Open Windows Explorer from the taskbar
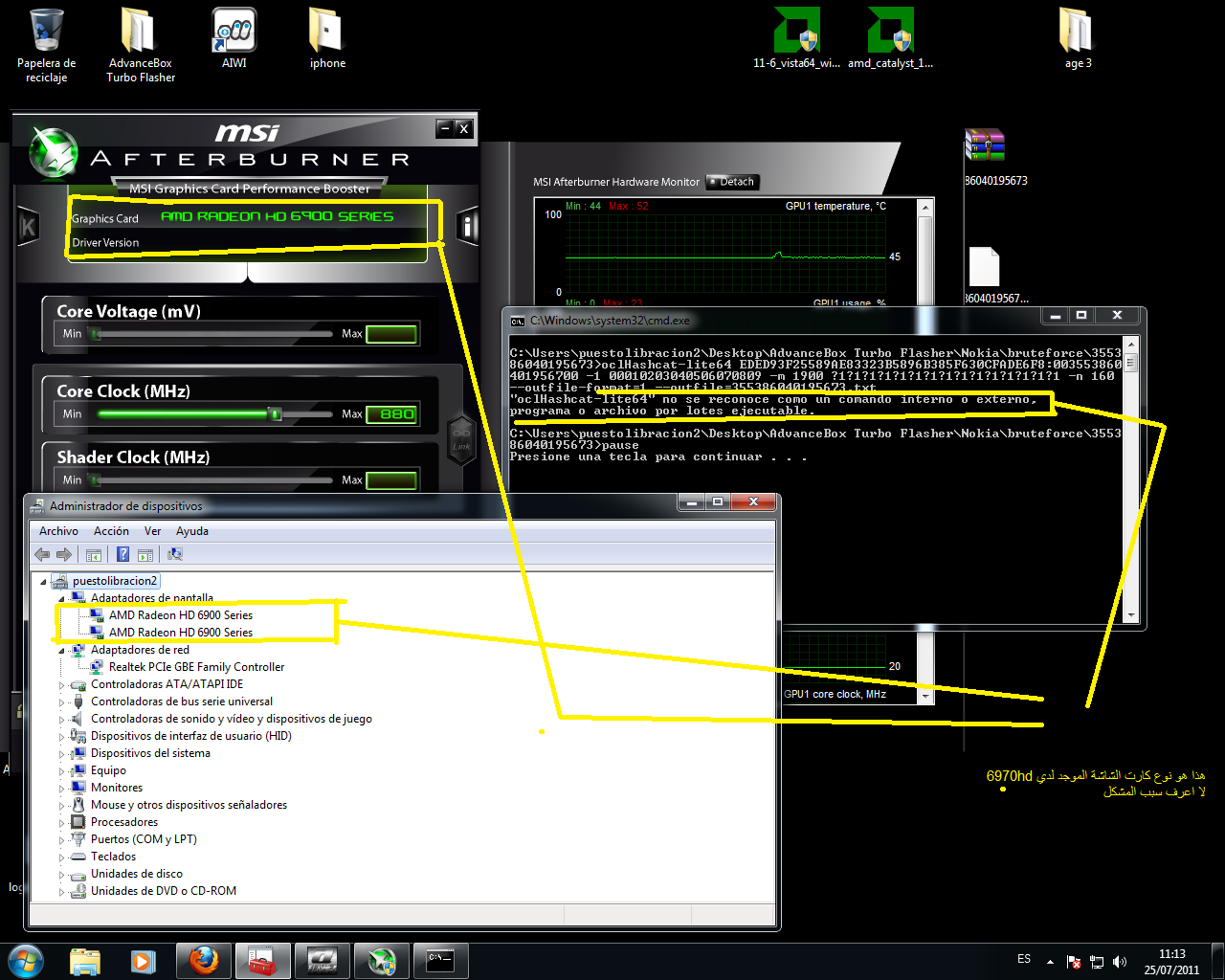The image size is (1225, 980). [x=85, y=961]
